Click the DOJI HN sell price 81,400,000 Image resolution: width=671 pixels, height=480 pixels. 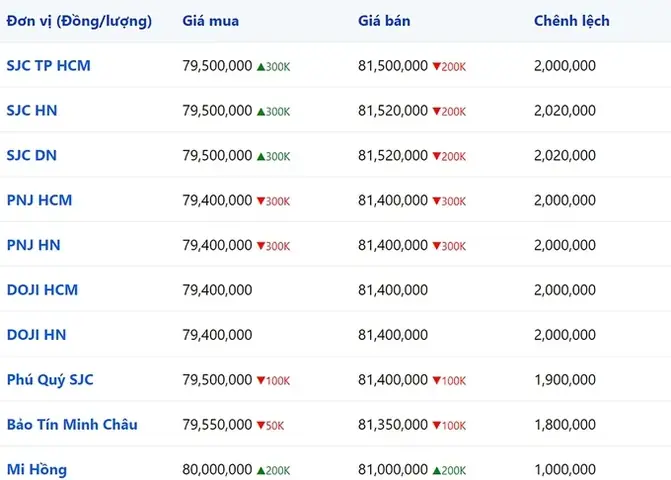tap(393, 335)
